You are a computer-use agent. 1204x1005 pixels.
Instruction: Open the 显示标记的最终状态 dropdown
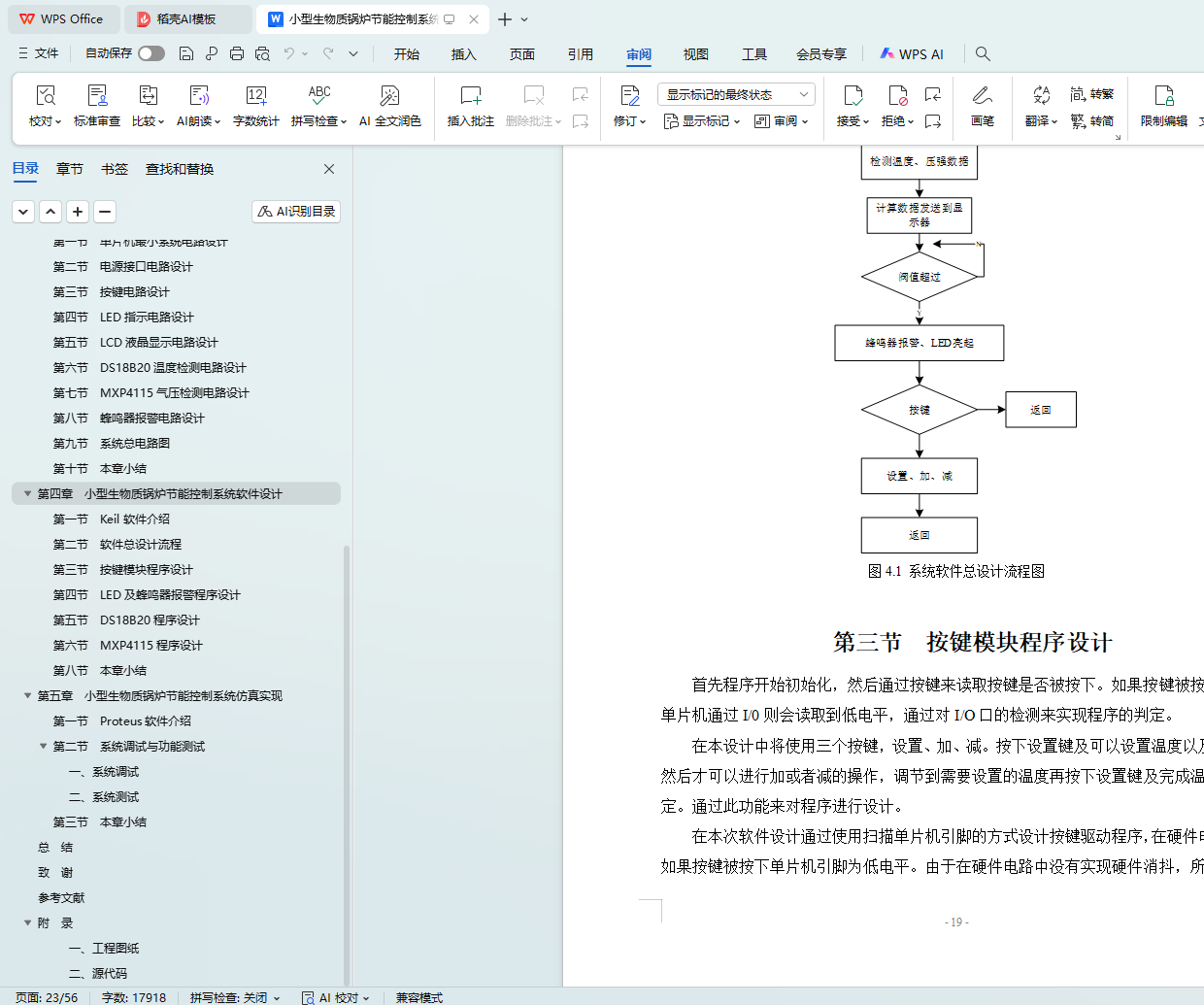(735, 94)
